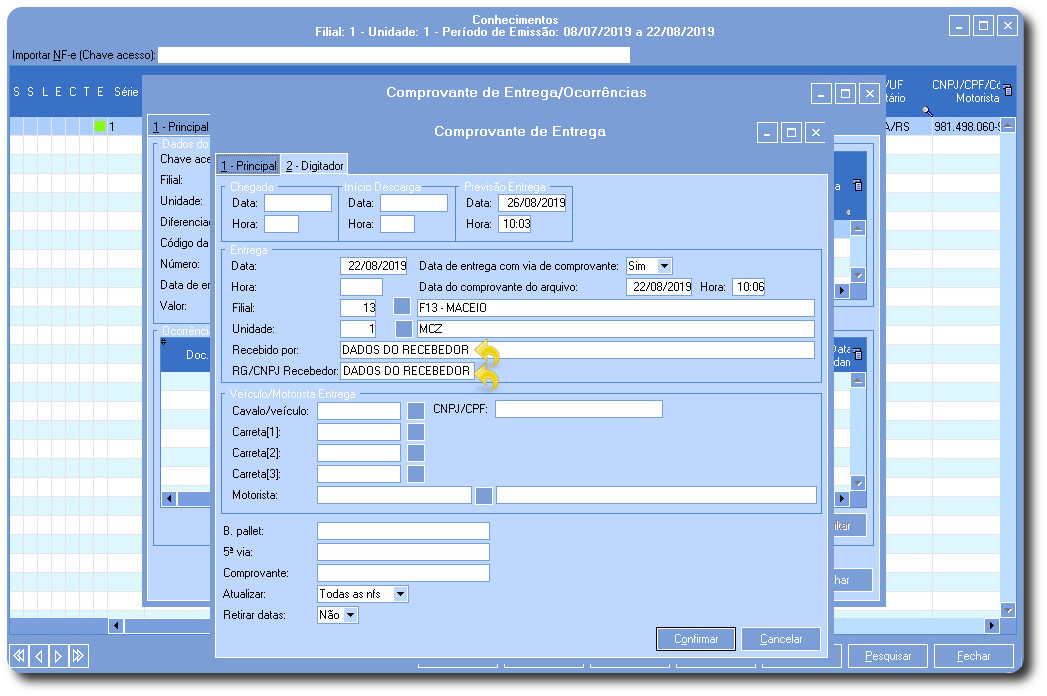
Task: Click into the Comprovante input field
Action: (x=403, y=573)
